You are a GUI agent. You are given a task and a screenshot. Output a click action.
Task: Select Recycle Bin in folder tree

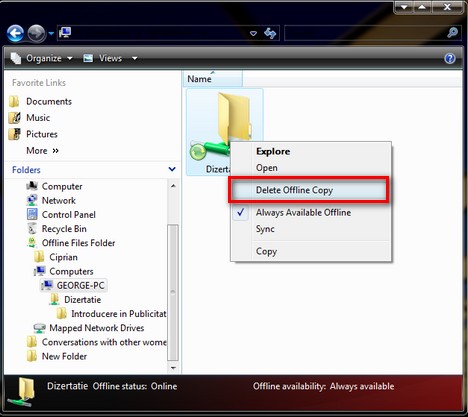pyautogui.click(x=64, y=229)
